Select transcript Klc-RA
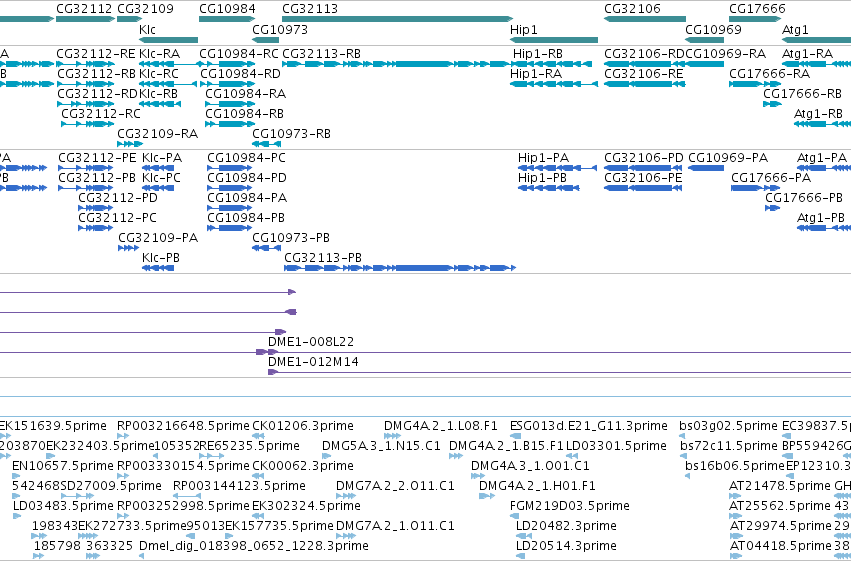The image size is (851, 561). (x=160, y=54)
